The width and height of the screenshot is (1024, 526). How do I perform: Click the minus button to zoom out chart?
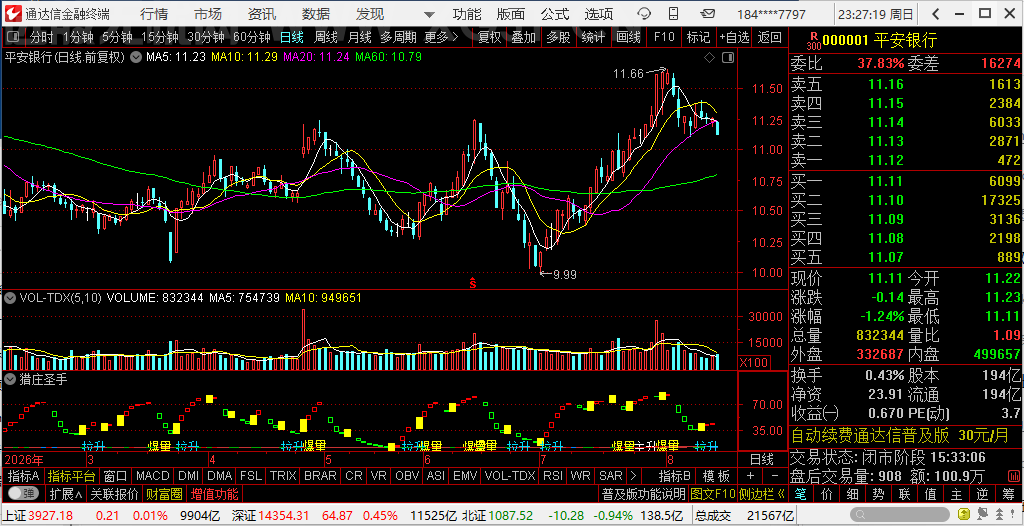pos(775,476)
